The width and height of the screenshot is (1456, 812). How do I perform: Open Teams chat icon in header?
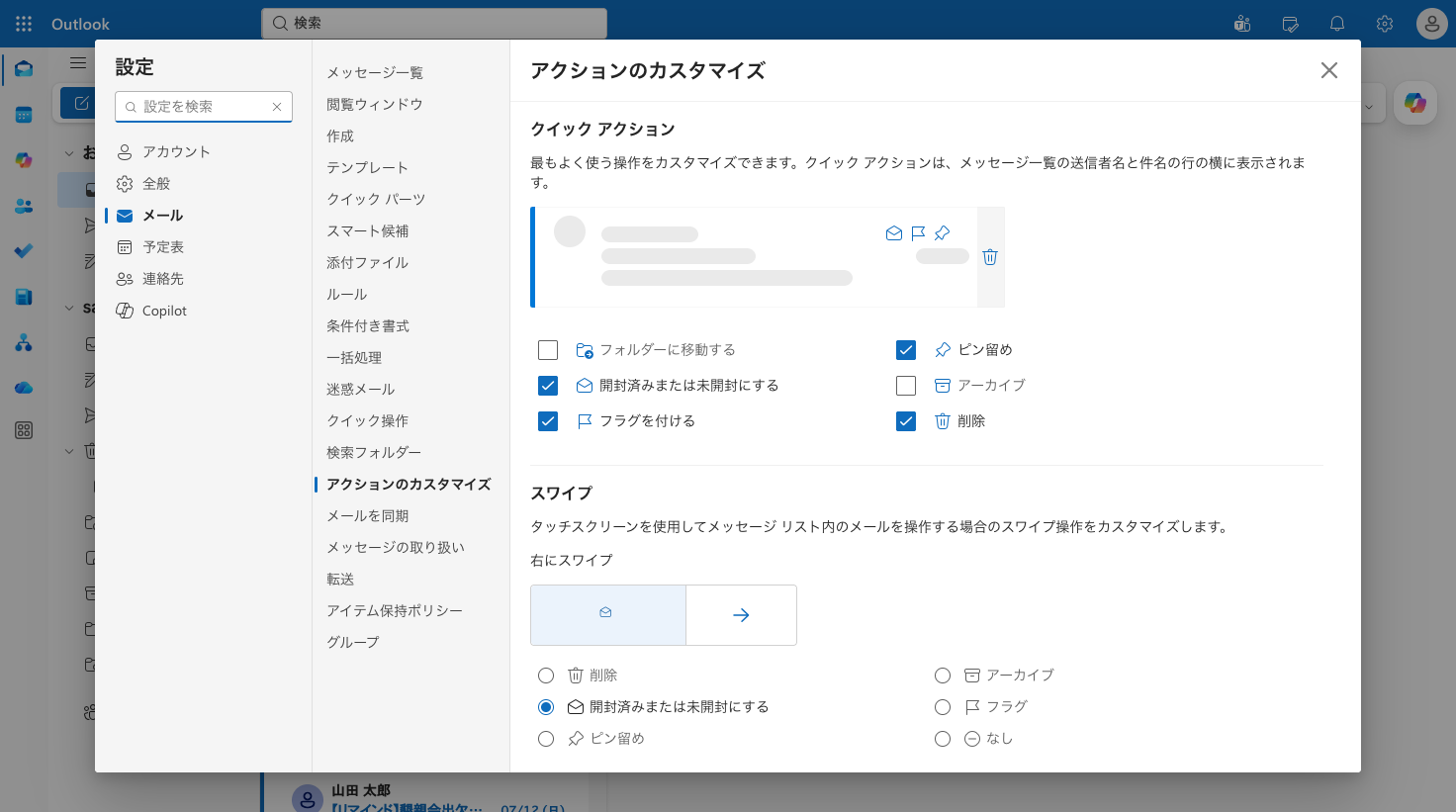coord(1242,24)
